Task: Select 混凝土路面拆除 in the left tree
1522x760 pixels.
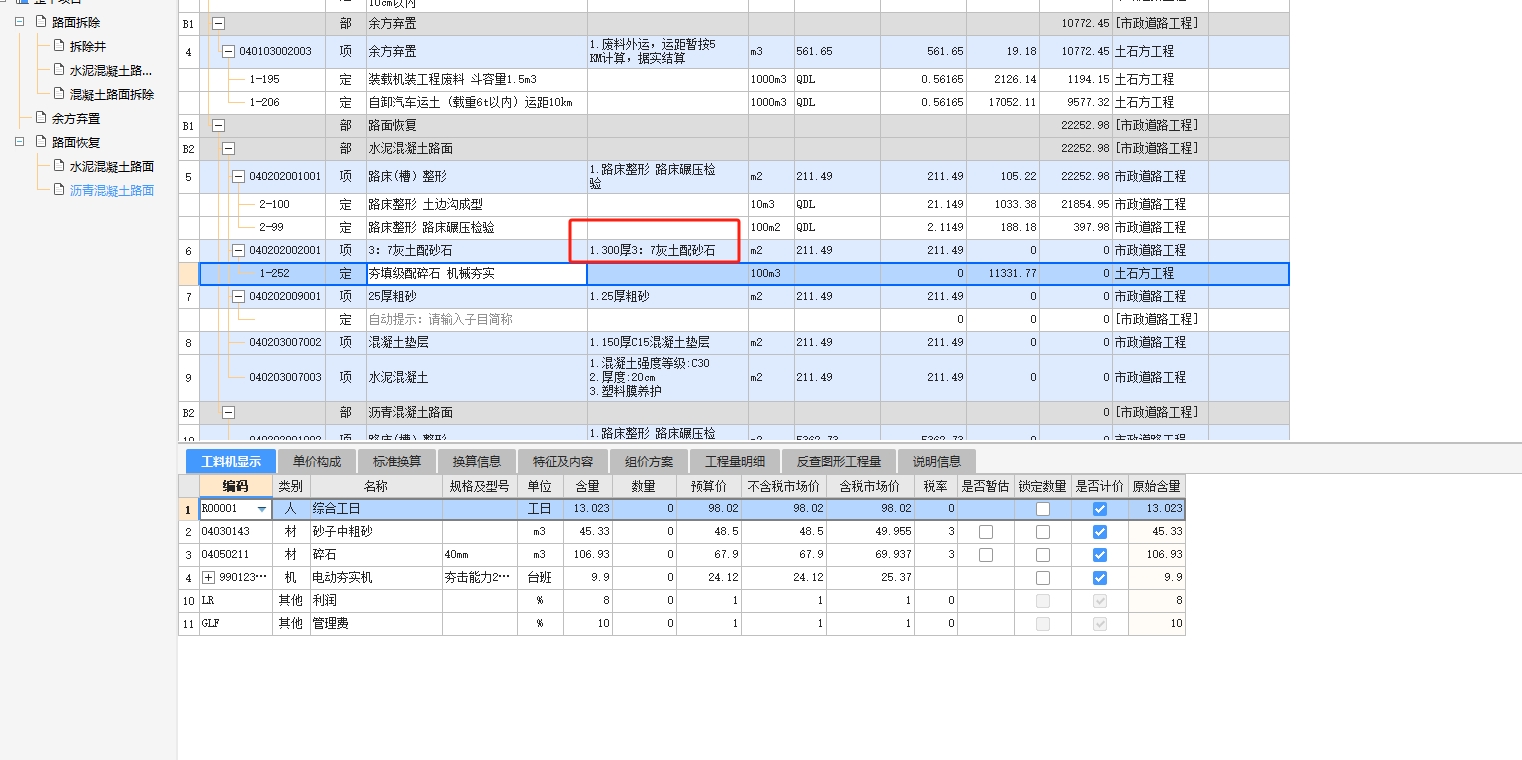Action: [112, 94]
